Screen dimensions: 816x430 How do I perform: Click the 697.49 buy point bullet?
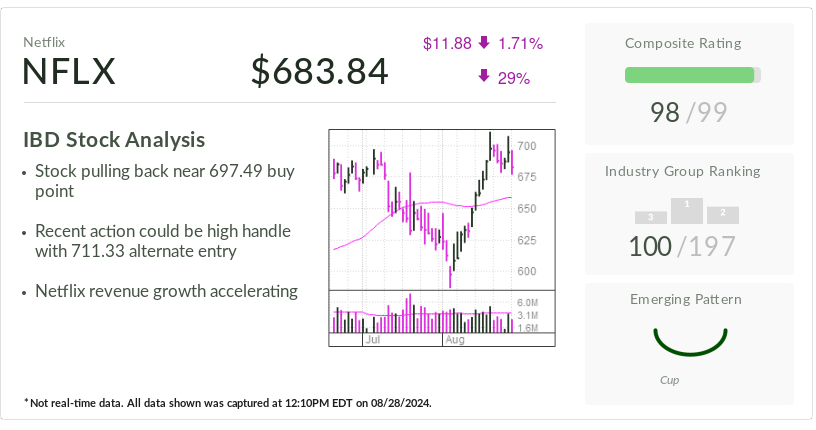(165, 181)
